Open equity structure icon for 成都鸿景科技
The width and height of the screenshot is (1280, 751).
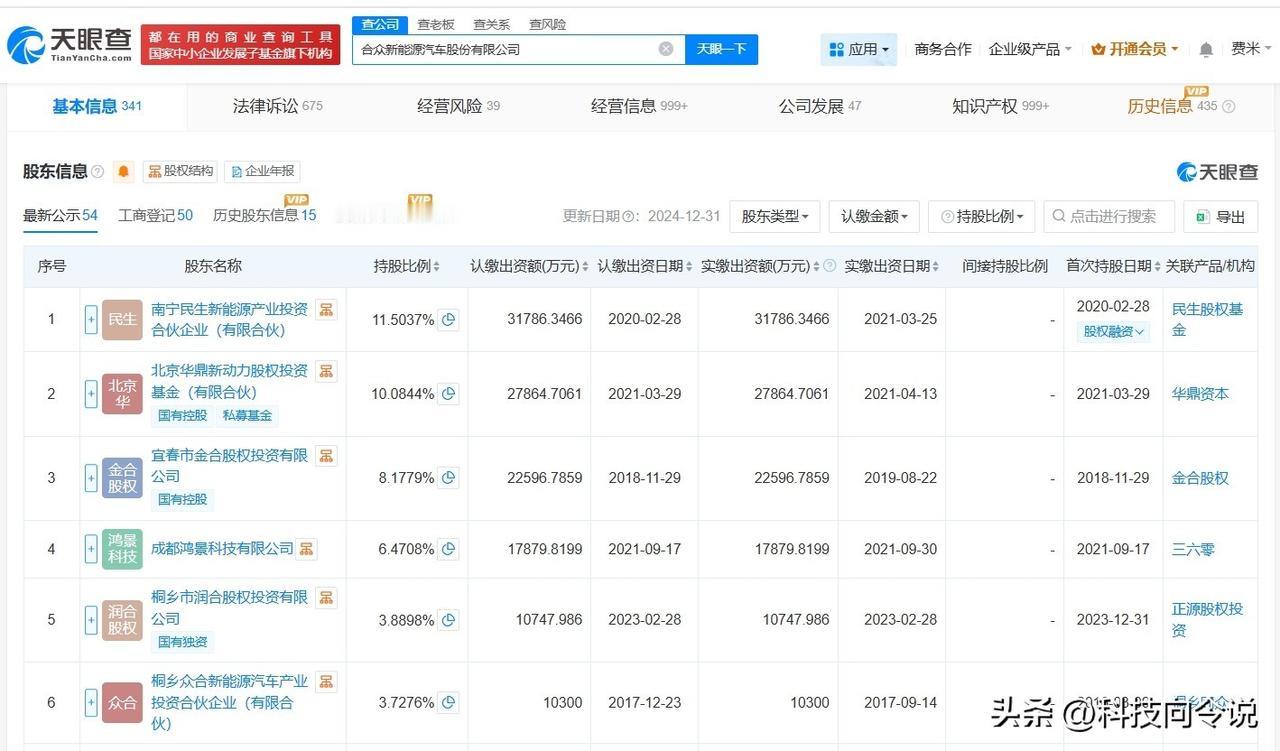[307, 549]
